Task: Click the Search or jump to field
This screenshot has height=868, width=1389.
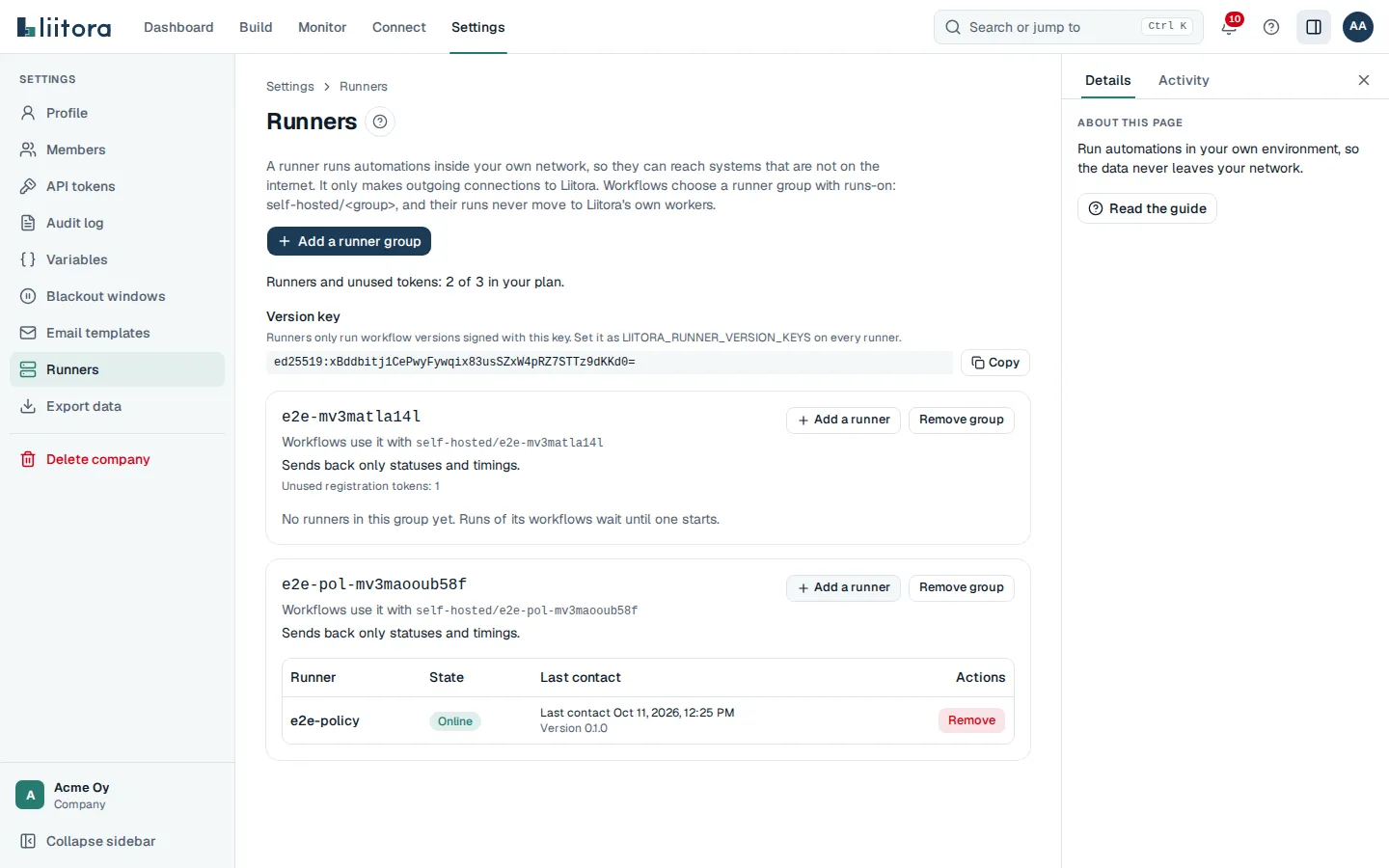Action: tap(1069, 27)
